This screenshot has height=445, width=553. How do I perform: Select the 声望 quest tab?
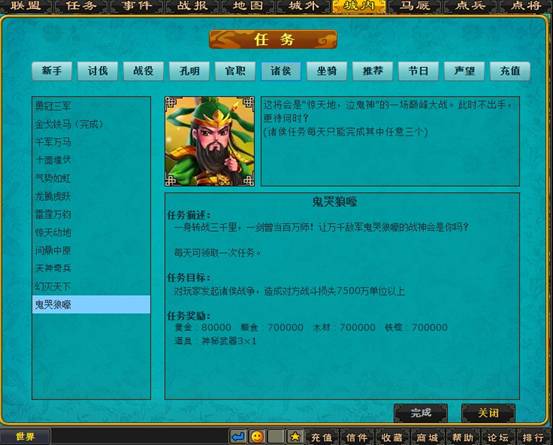464,71
